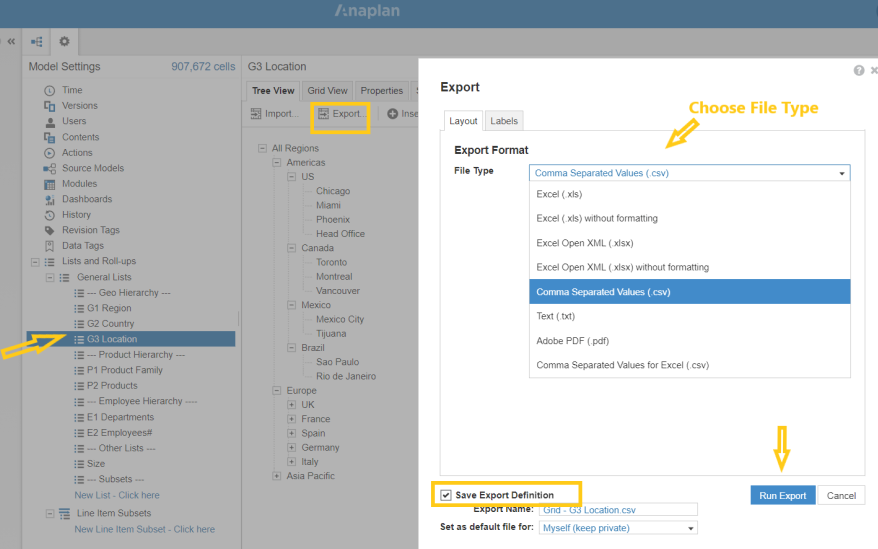Choose Adobe PDF (.pdf) option
The image size is (878, 549).
(x=689, y=341)
